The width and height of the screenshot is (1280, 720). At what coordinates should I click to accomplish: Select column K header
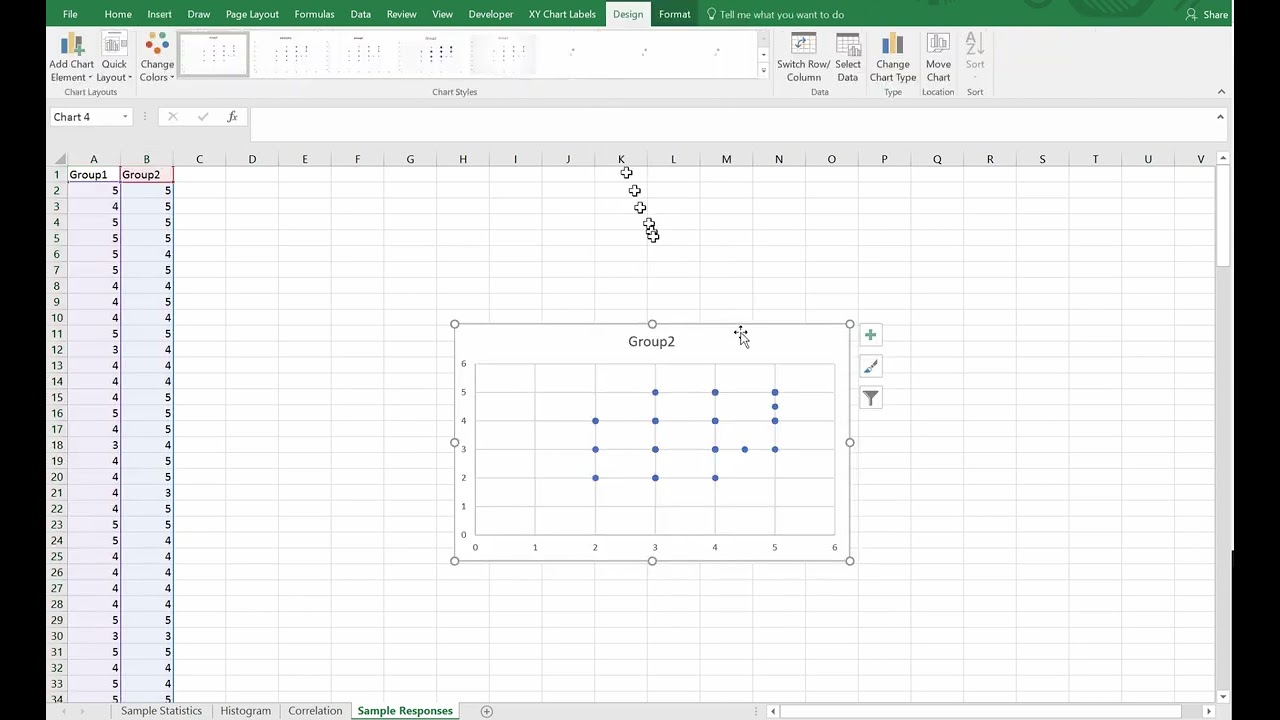pos(621,159)
